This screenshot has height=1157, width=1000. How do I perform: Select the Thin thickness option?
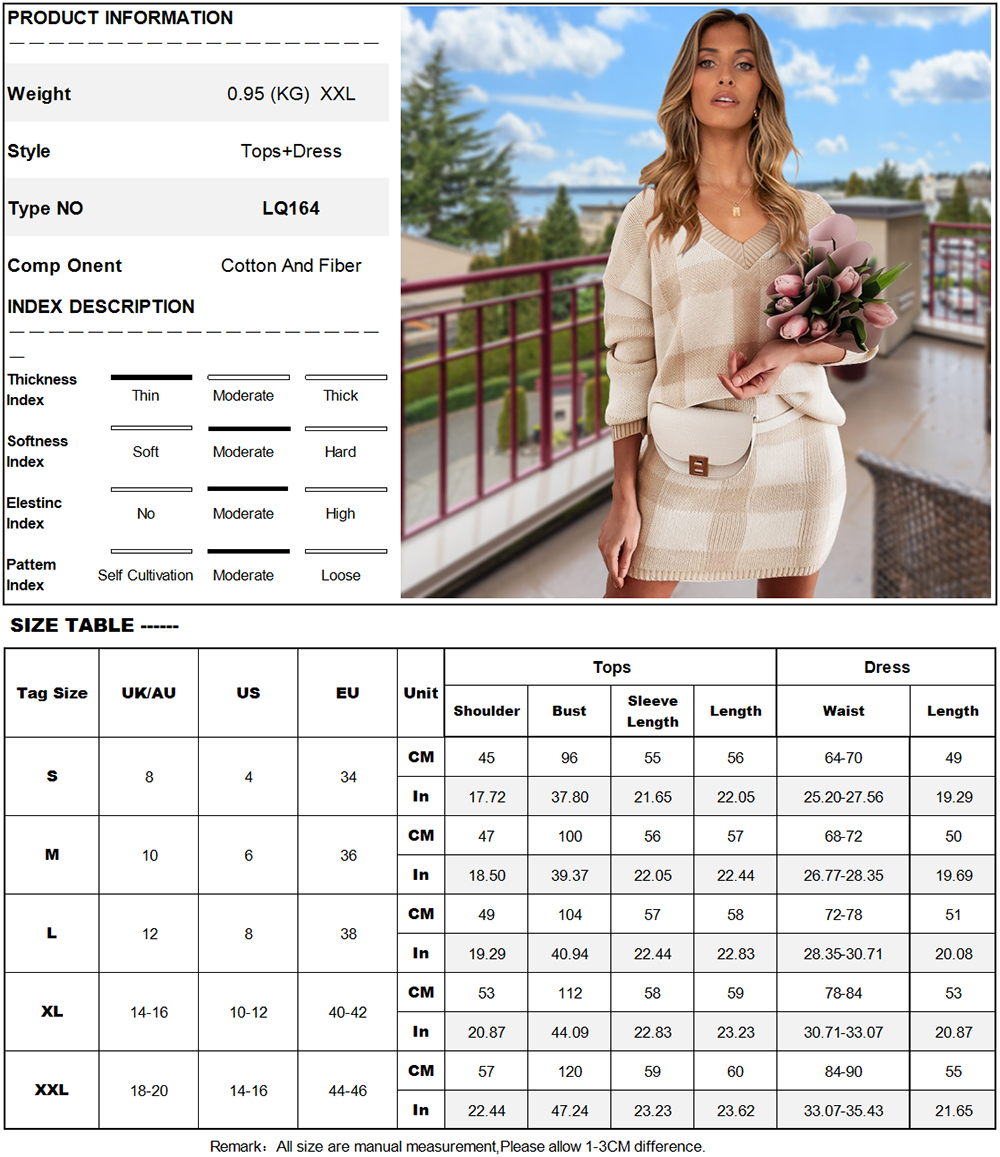coord(145,396)
